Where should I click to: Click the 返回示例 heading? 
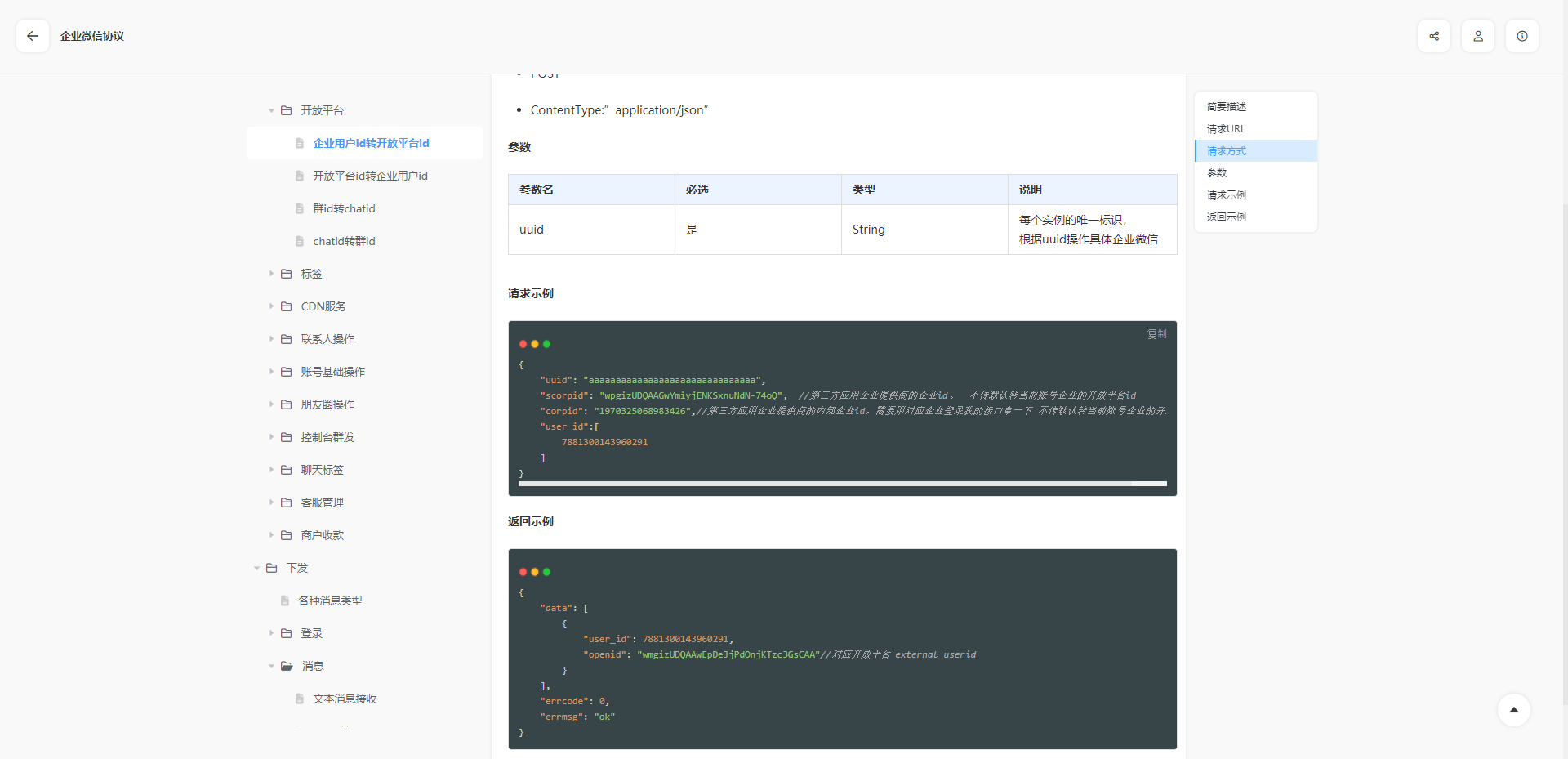tap(531, 521)
